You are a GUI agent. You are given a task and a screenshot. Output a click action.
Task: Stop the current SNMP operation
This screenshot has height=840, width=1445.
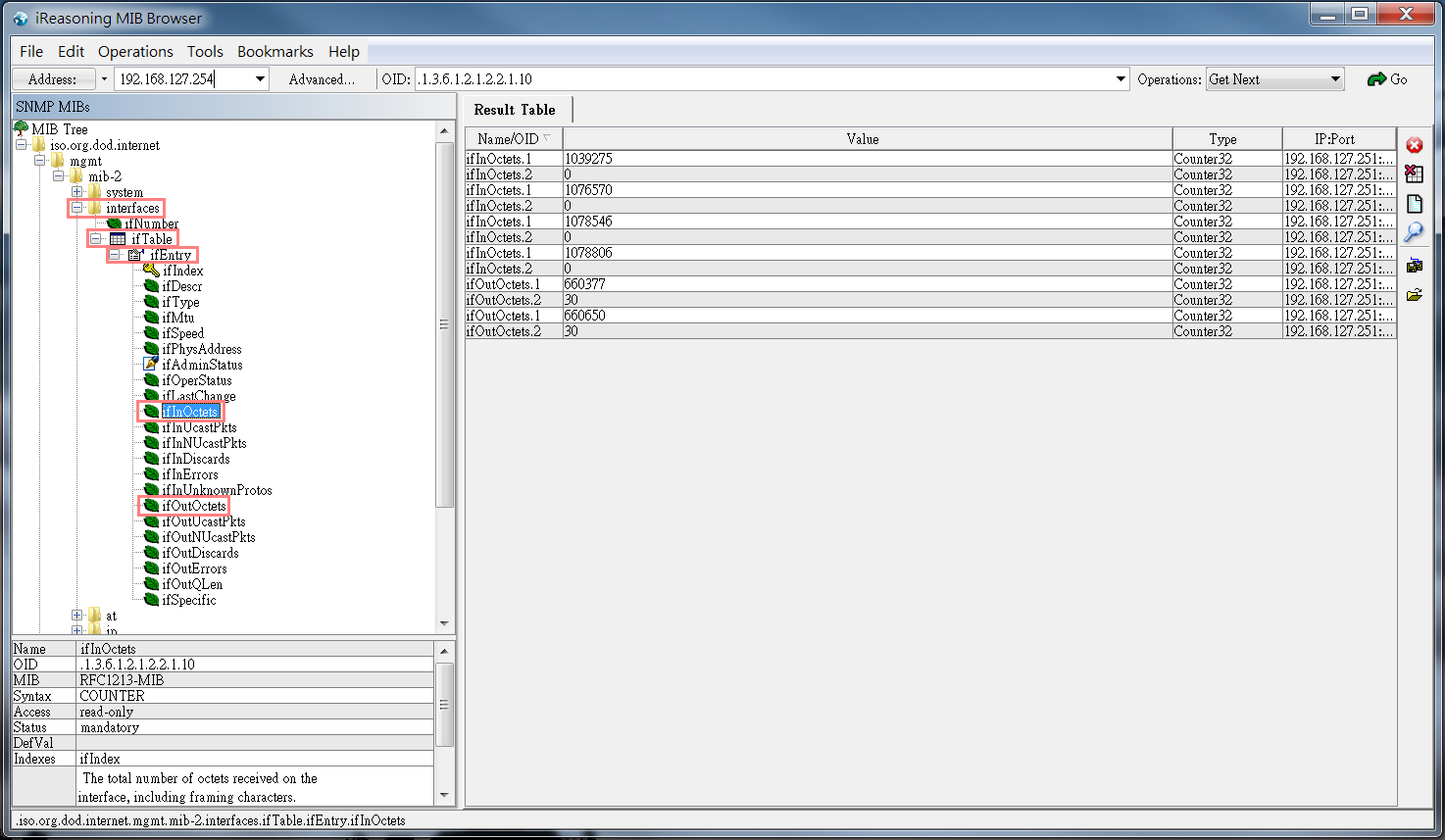1415,144
